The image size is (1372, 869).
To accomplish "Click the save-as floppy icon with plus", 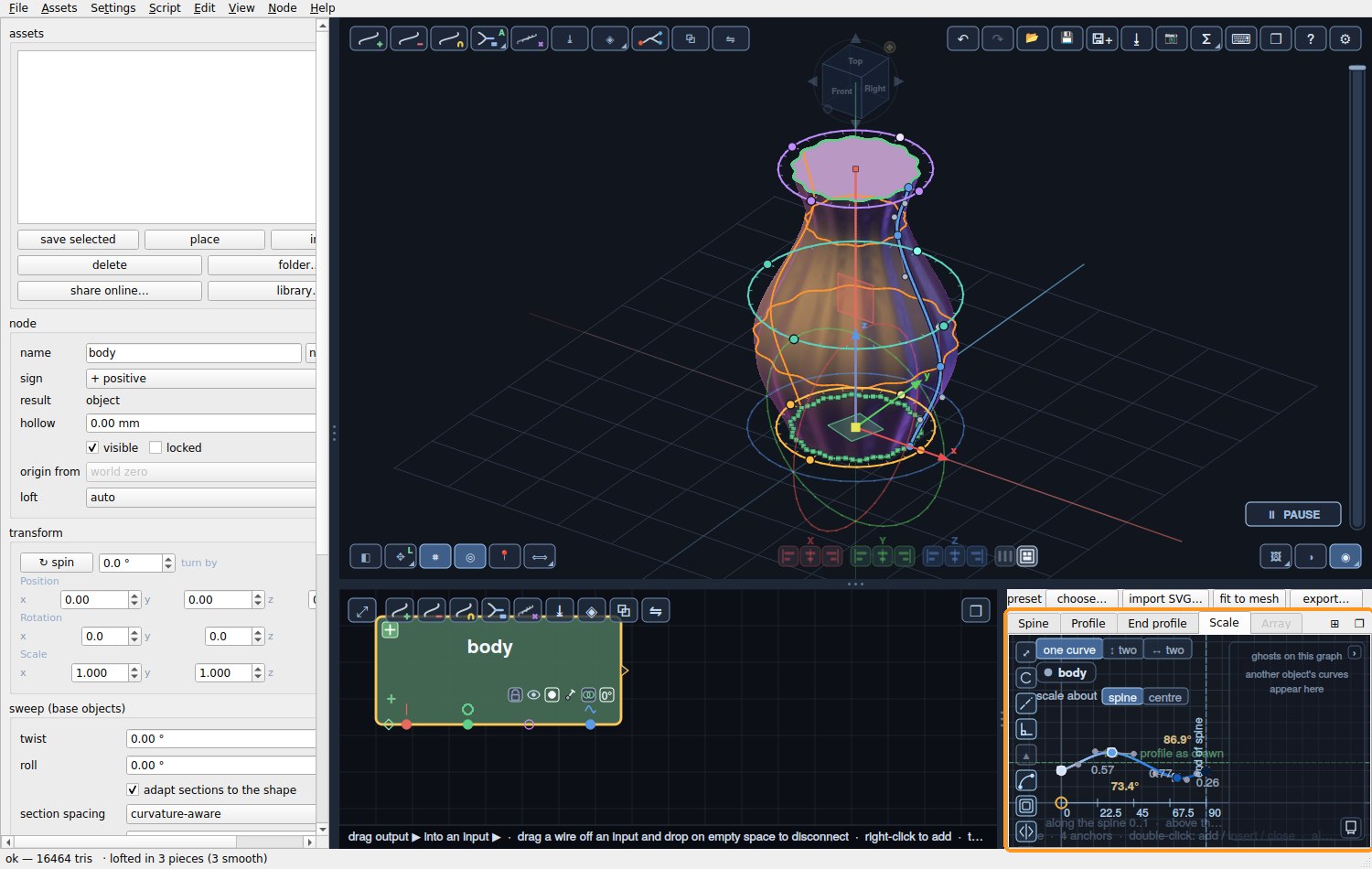I will pyautogui.click(x=1101, y=38).
